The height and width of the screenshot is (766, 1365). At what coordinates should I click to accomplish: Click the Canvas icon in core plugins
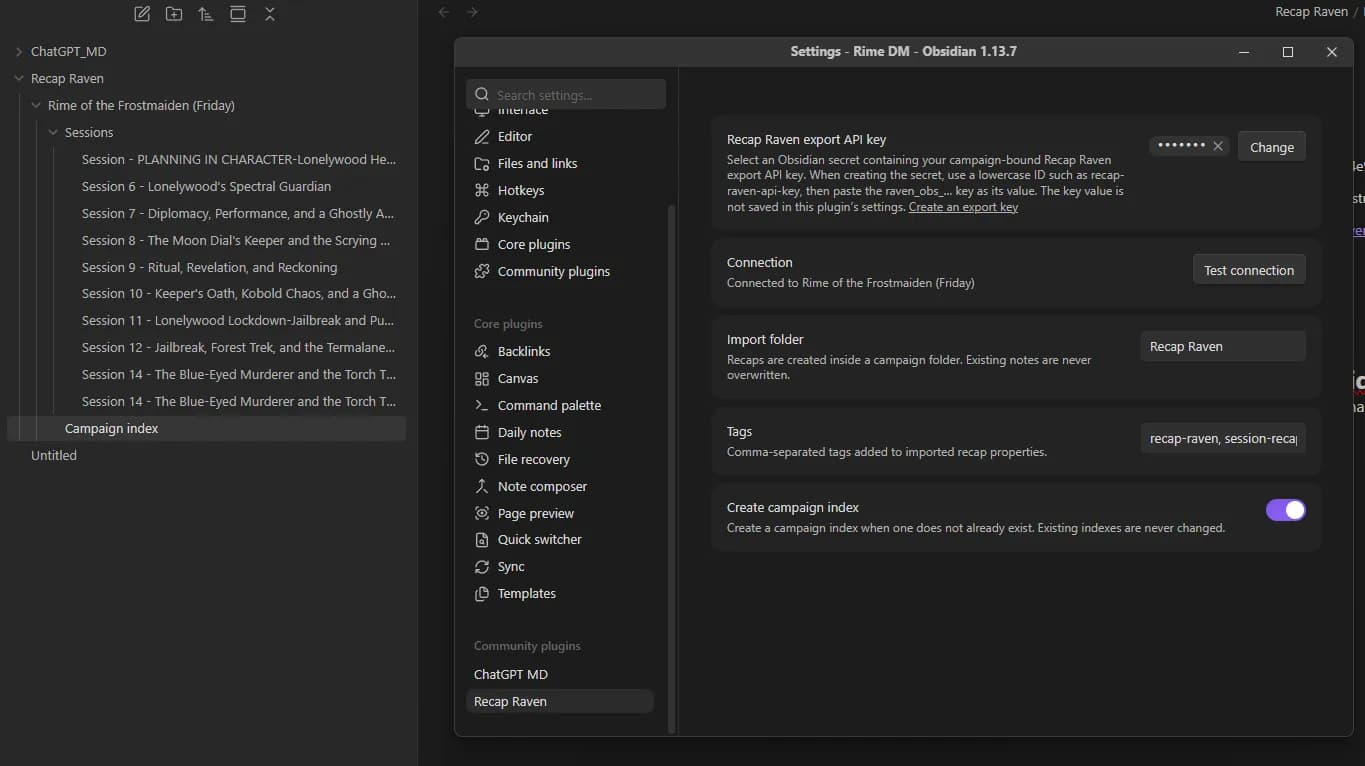click(x=482, y=379)
